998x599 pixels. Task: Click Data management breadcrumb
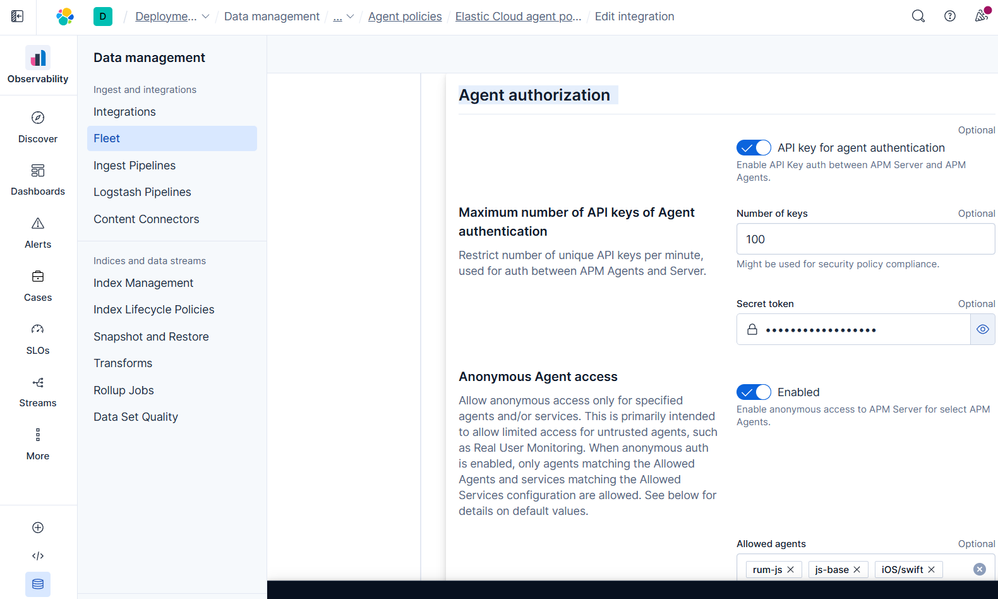272,17
